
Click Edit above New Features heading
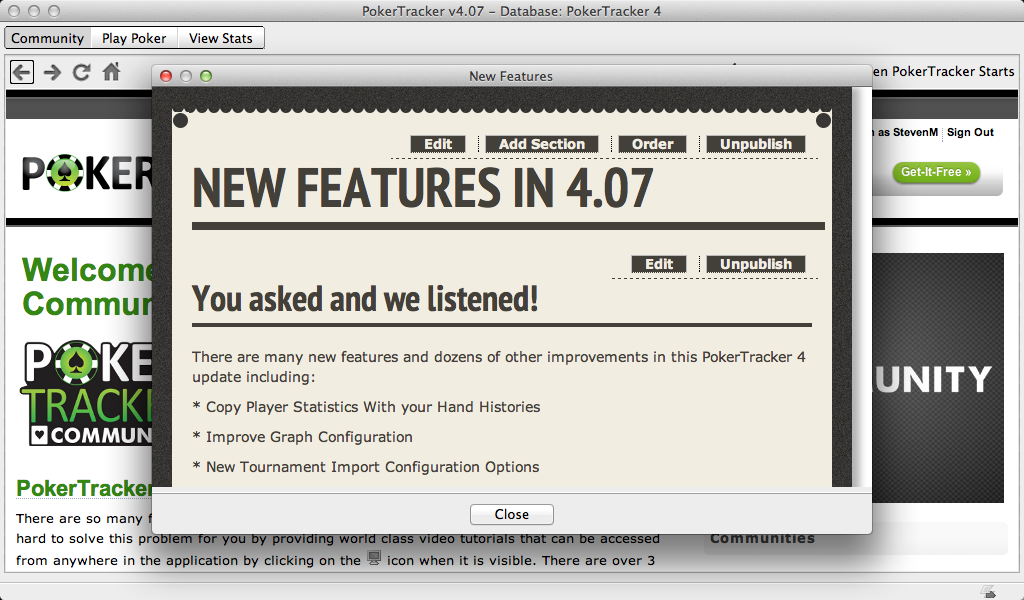pos(438,144)
